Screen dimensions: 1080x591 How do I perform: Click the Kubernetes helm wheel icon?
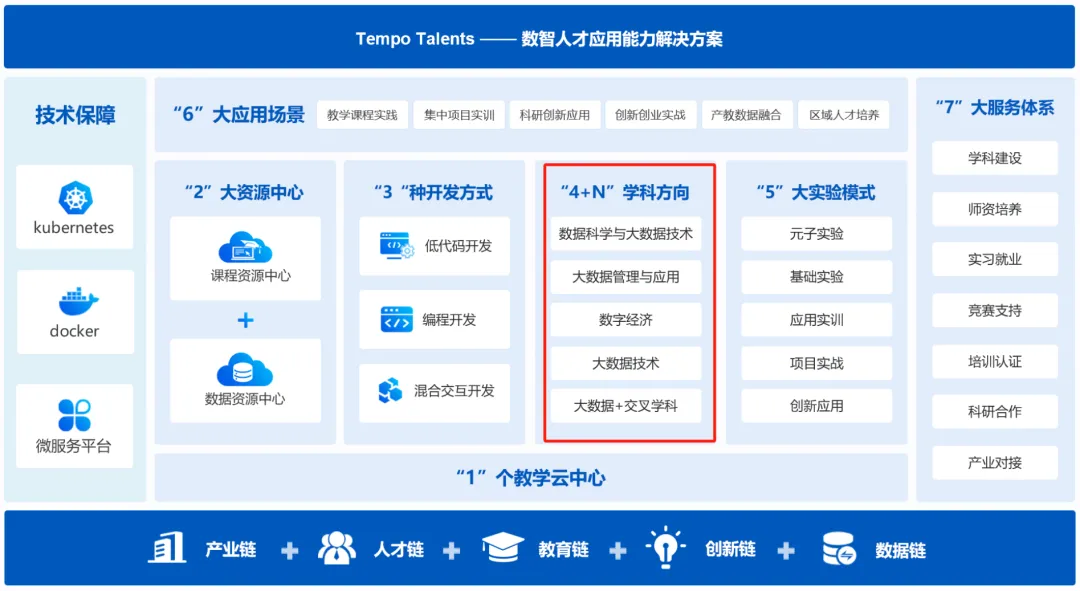tap(76, 197)
